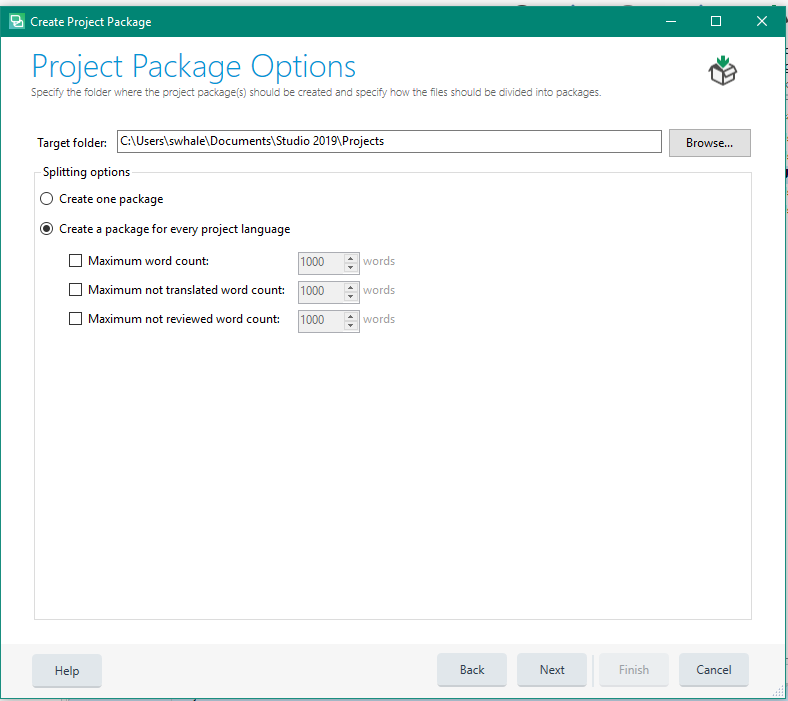Close the Create Project Package dialog

click(761, 21)
